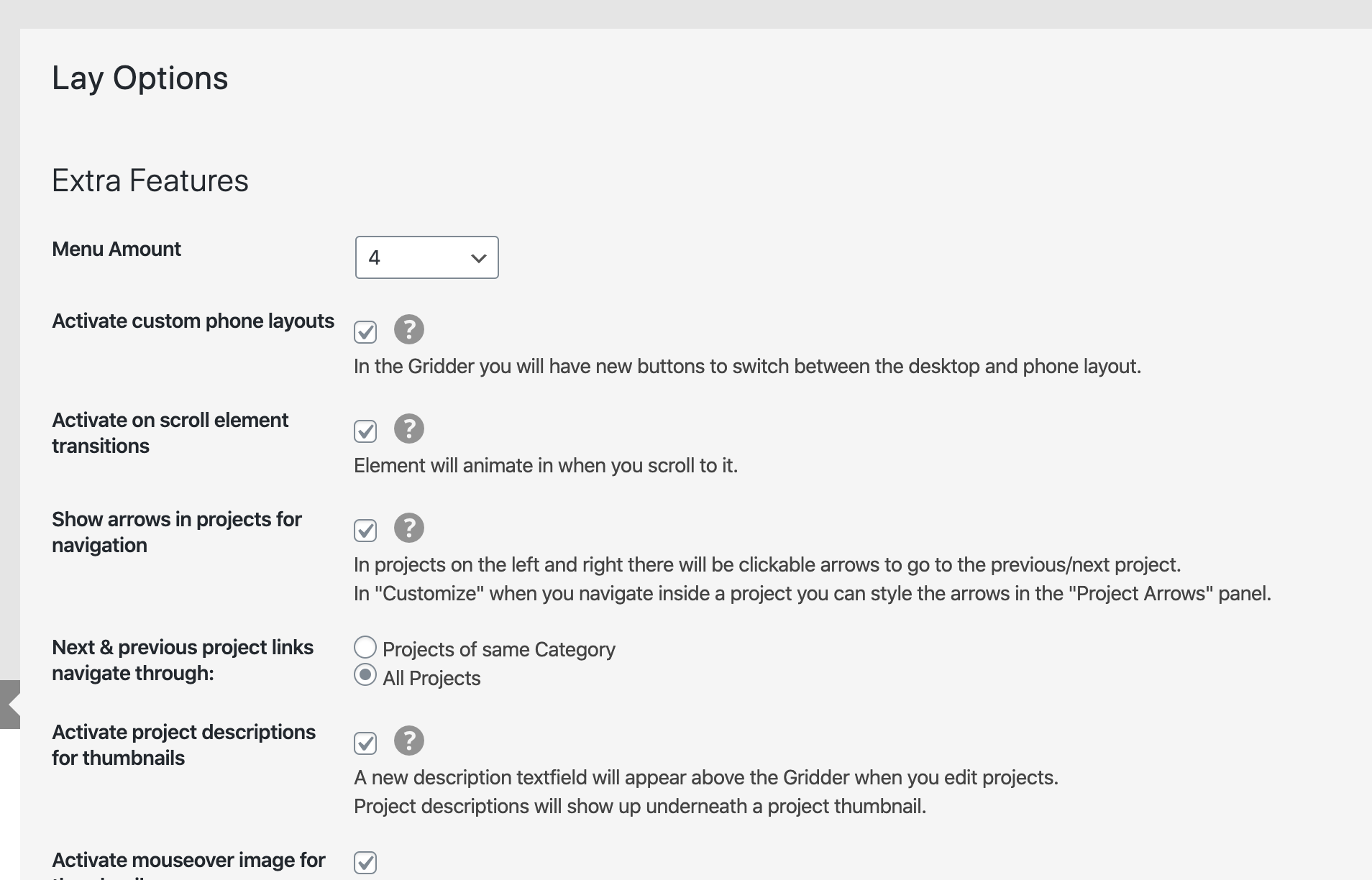Image resolution: width=1372 pixels, height=880 pixels.
Task: Uncheck project descriptions for thumbnails
Action: (x=365, y=743)
